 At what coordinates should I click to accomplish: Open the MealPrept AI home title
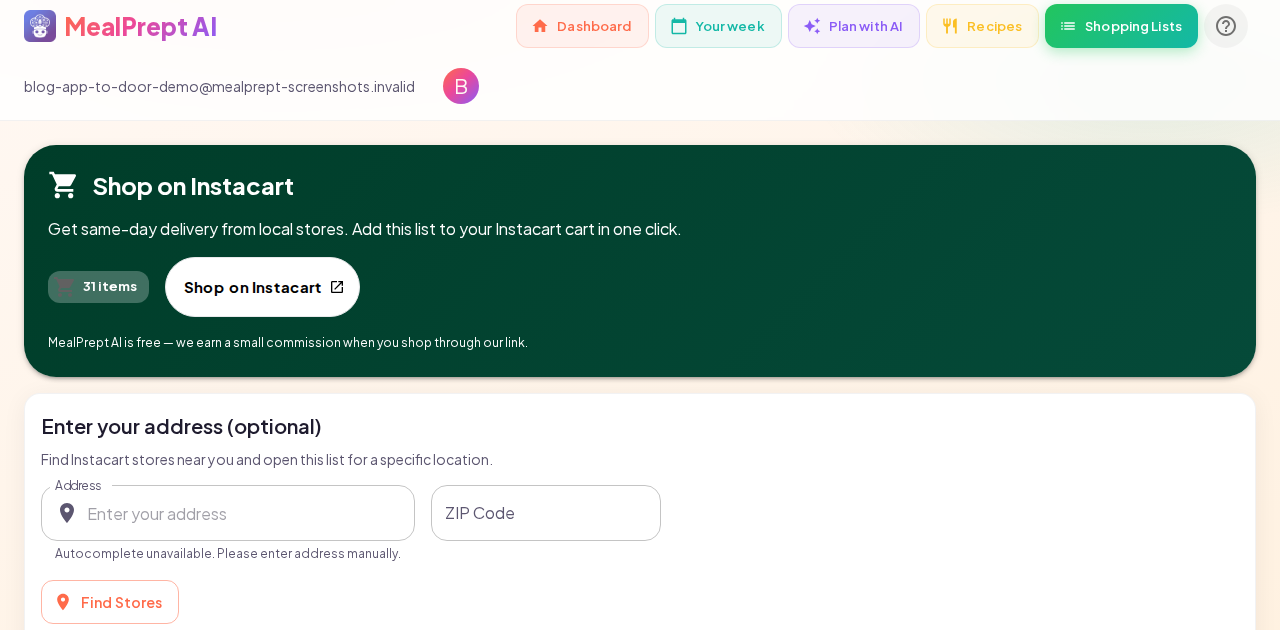[x=140, y=26]
